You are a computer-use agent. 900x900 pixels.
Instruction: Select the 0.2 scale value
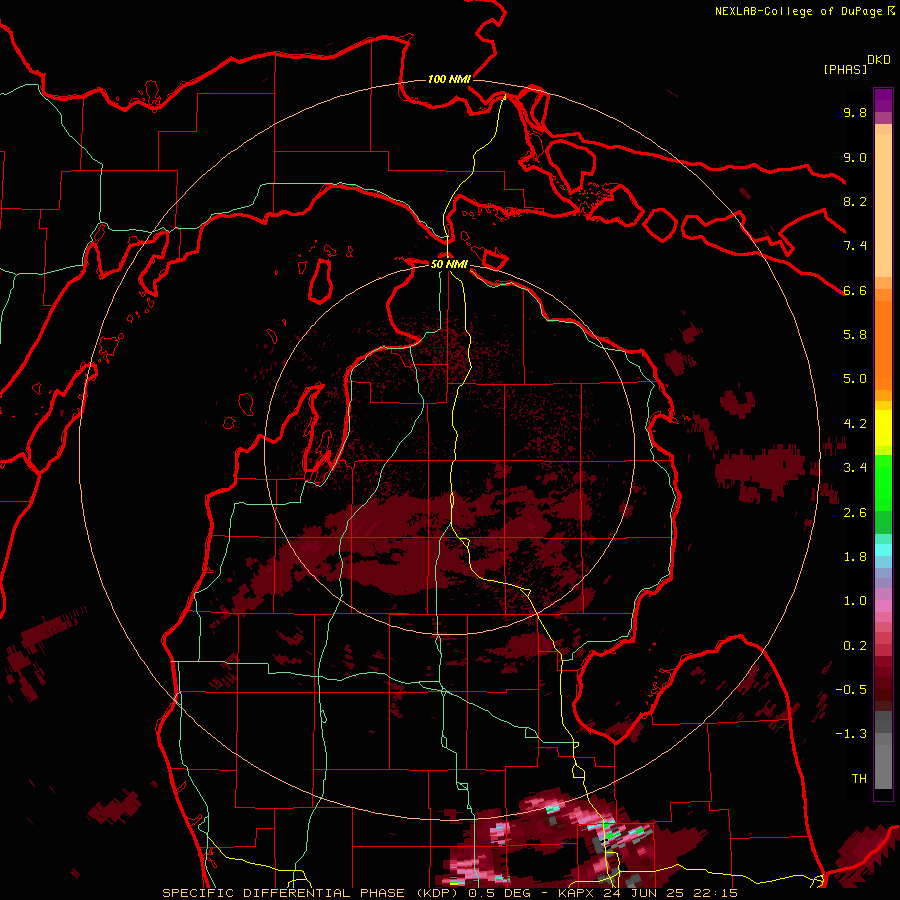click(x=855, y=646)
